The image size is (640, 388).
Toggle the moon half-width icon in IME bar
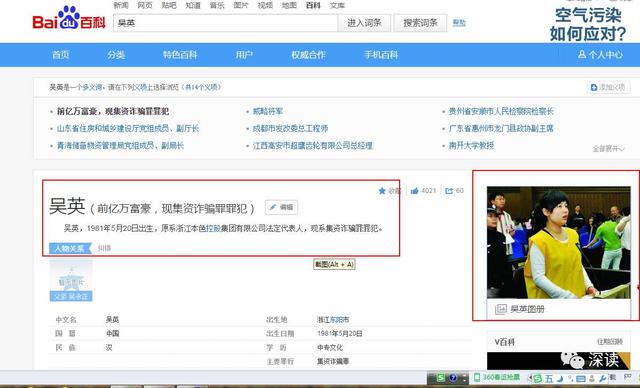560,379
